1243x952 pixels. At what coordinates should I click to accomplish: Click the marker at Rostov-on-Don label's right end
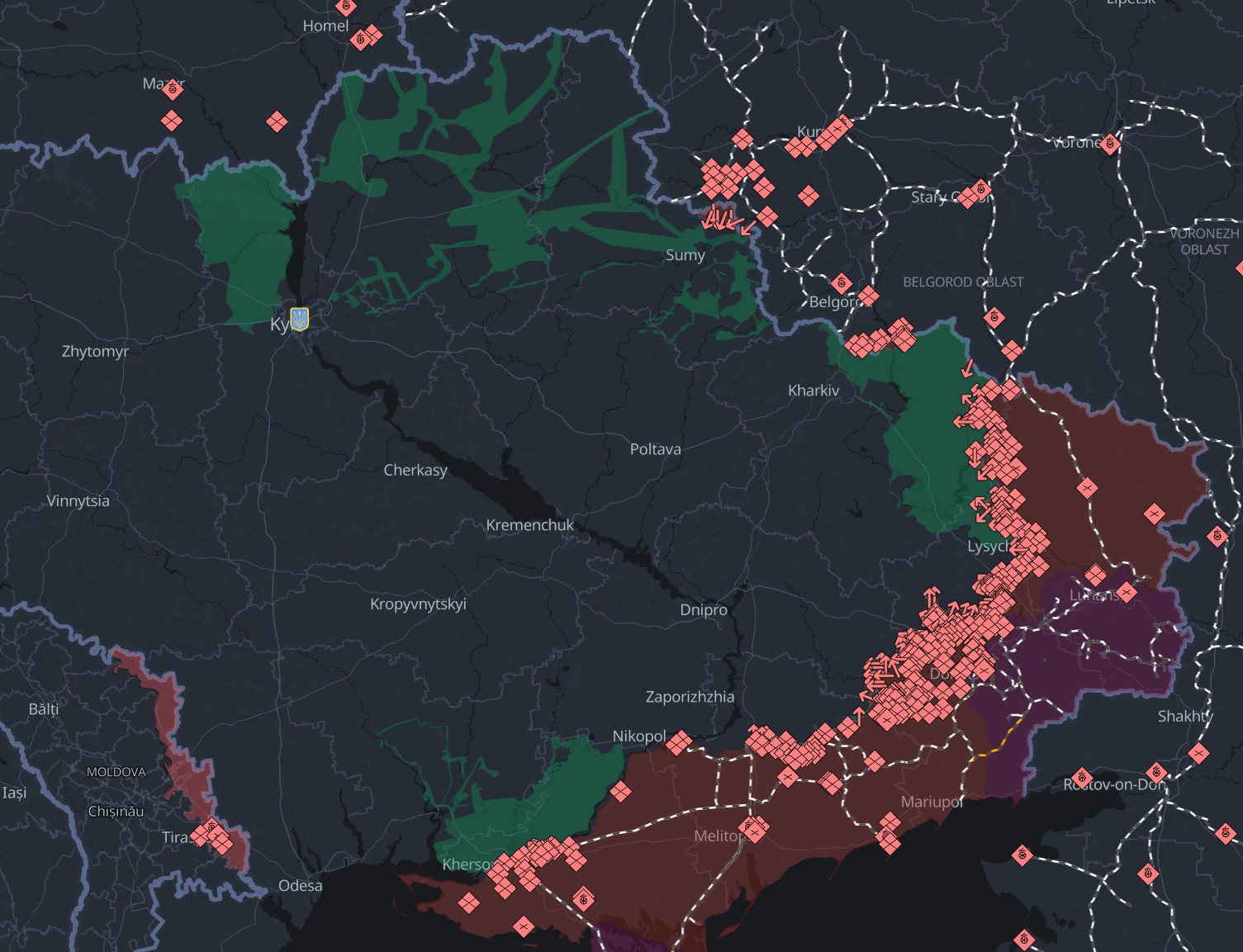(x=1157, y=773)
